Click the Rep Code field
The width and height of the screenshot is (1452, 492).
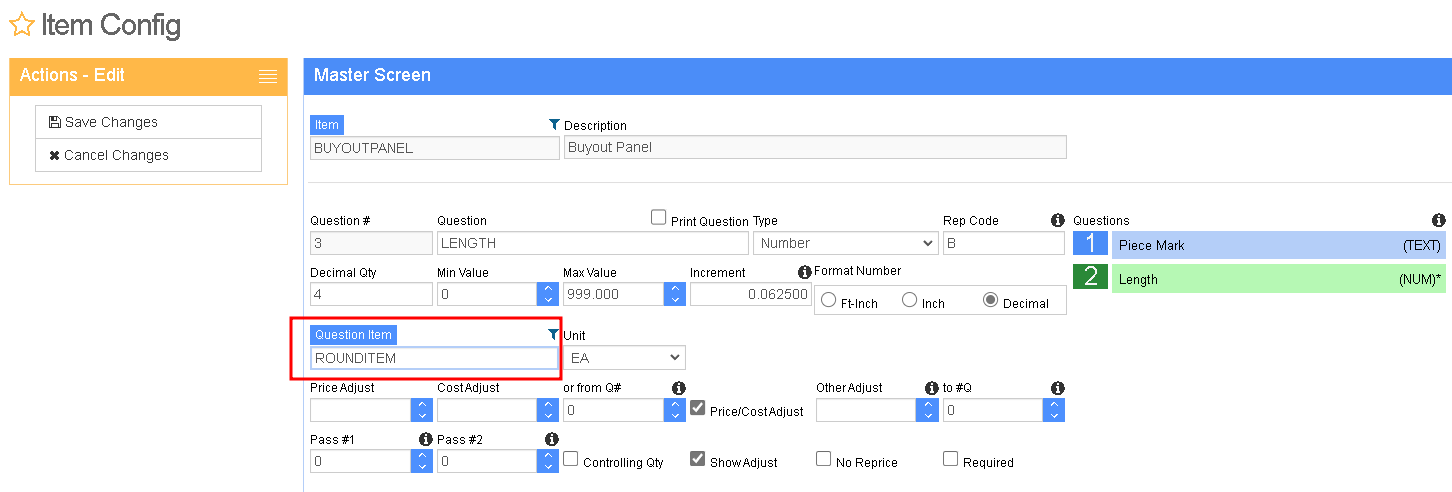pyautogui.click(x=1004, y=243)
